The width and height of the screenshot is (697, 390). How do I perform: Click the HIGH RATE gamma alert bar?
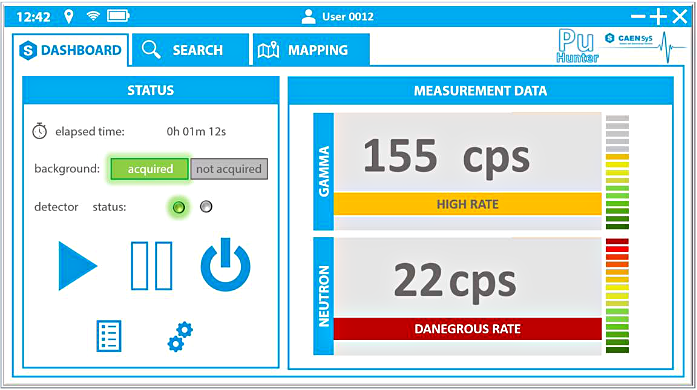tap(468, 204)
